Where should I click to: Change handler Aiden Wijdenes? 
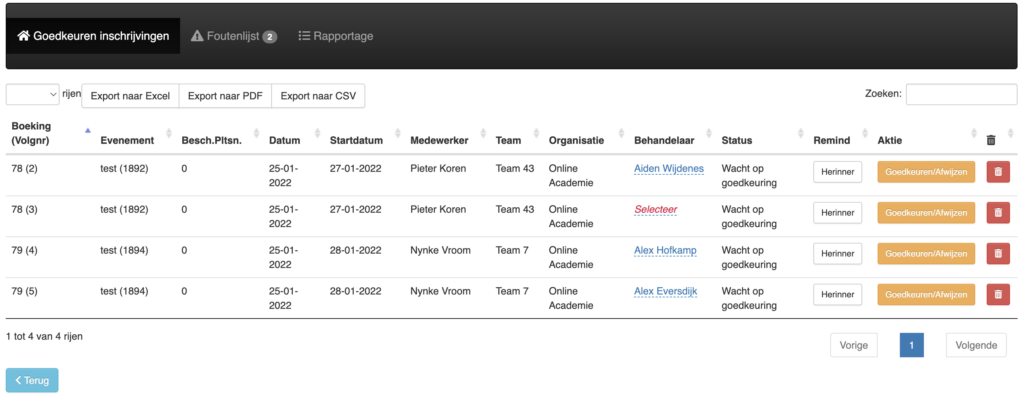point(669,169)
